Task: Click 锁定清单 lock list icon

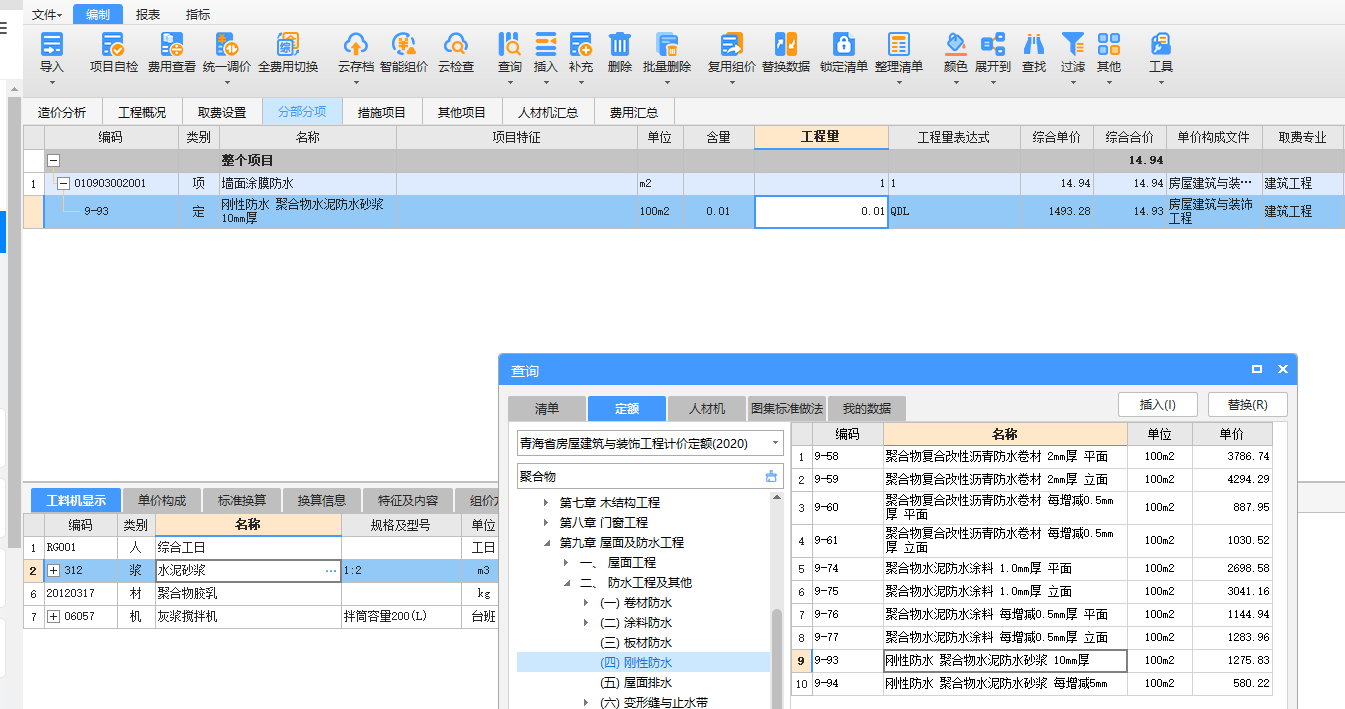Action: (x=844, y=44)
